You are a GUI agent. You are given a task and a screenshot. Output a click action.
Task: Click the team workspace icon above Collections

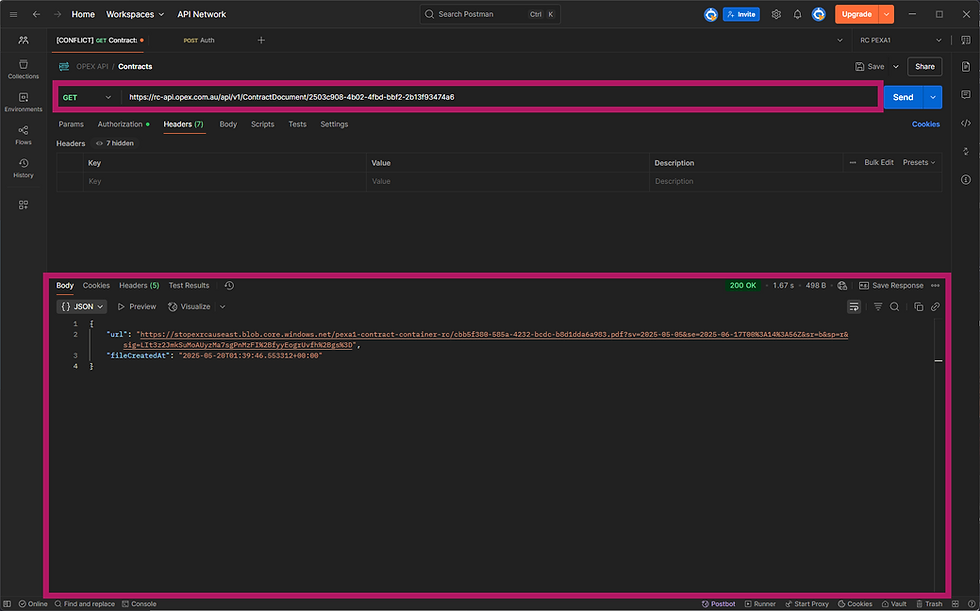23,40
